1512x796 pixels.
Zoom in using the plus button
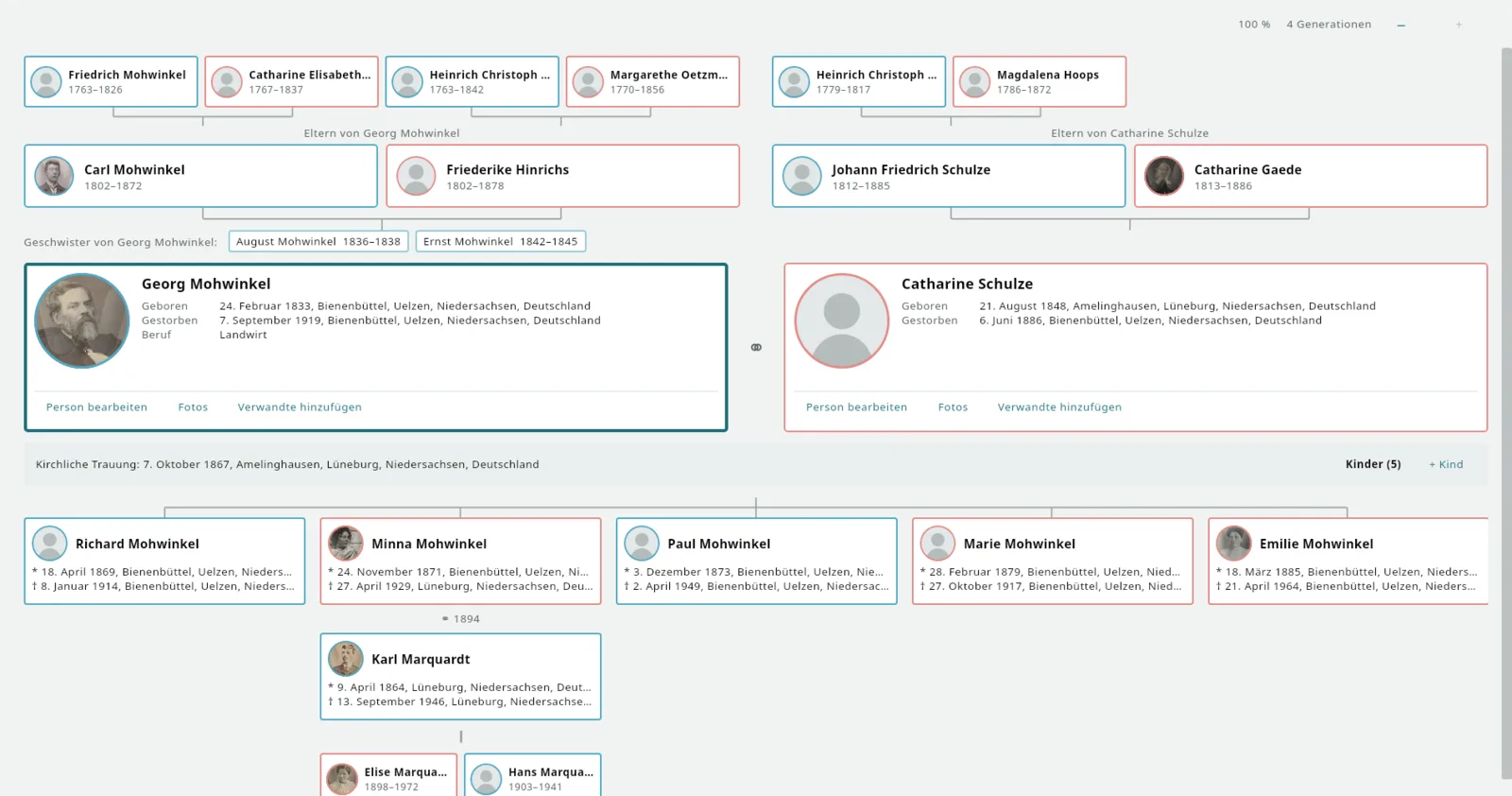(x=1459, y=25)
